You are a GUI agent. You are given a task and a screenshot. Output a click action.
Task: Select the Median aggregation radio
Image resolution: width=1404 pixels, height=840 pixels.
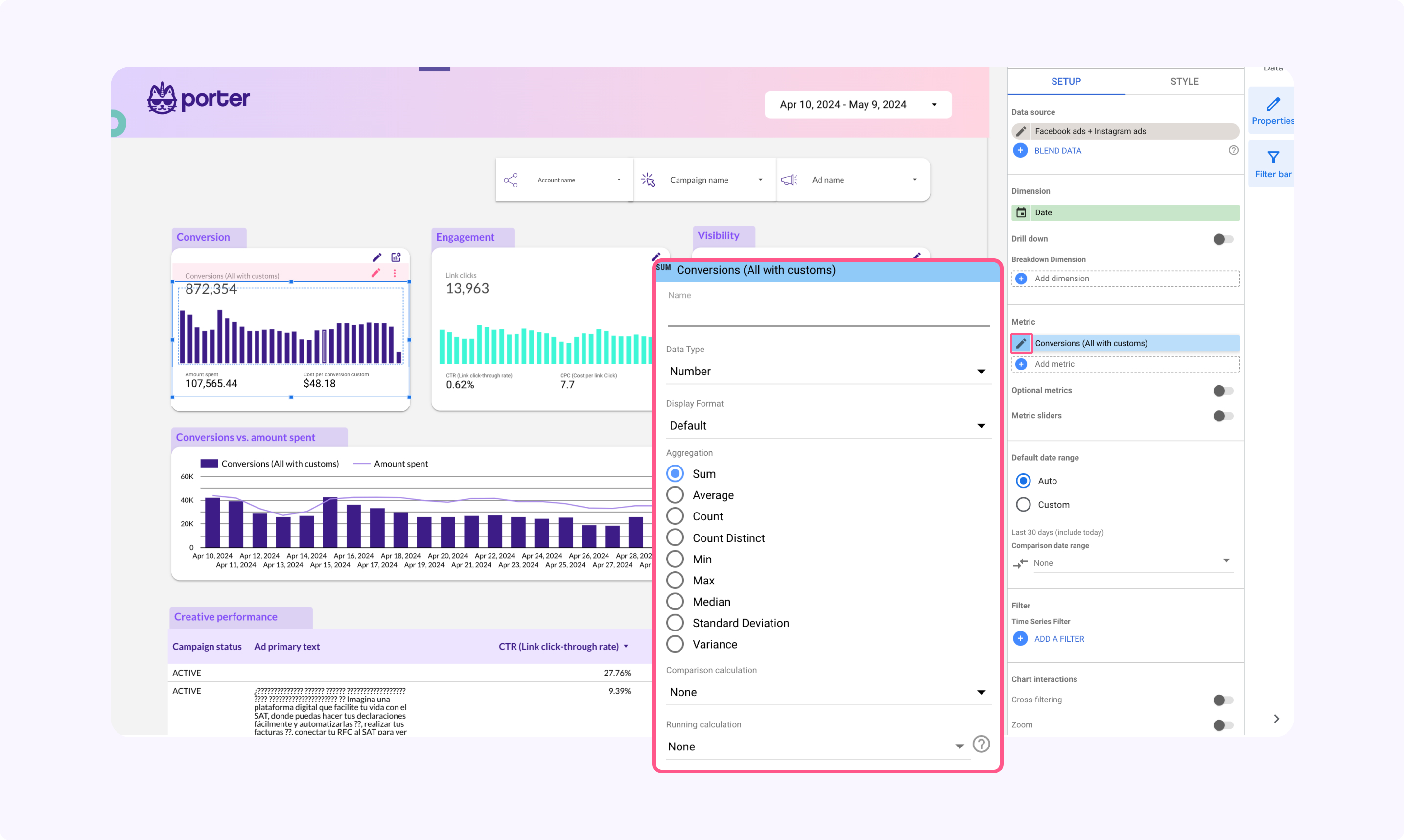pos(675,602)
